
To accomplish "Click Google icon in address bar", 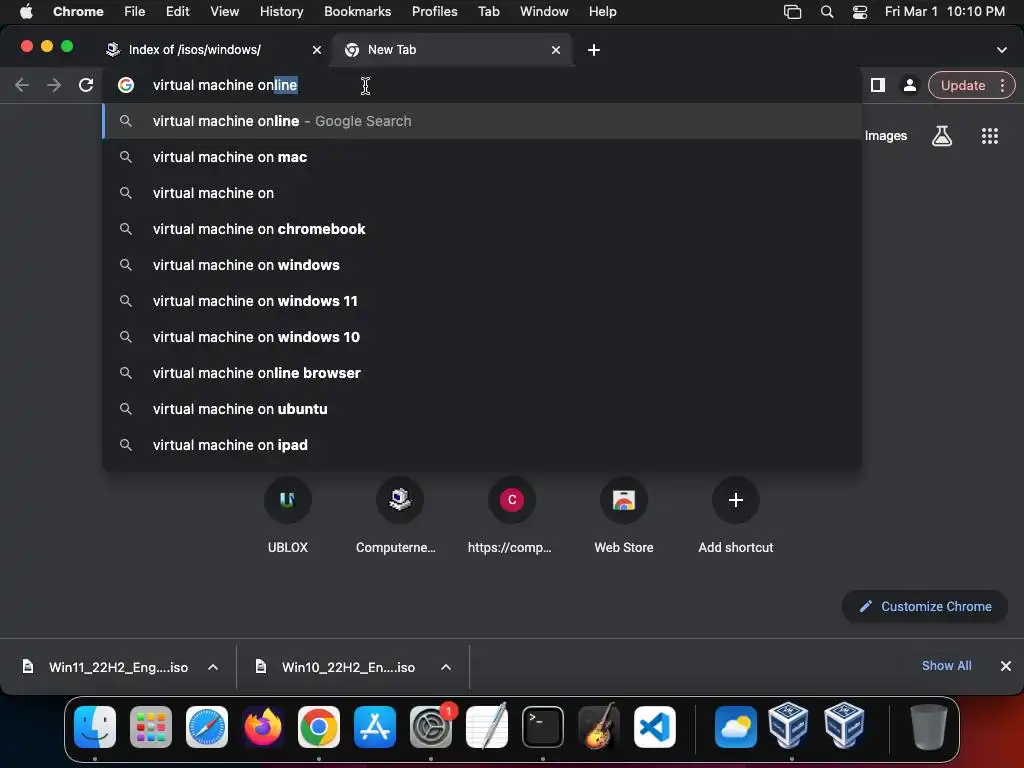I will point(126,85).
